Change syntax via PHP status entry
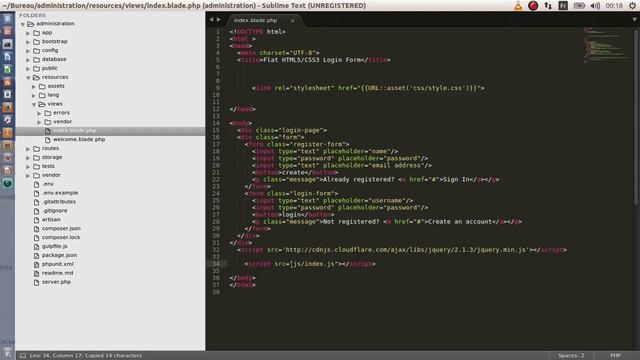The height and width of the screenshot is (360, 640). (615, 356)
